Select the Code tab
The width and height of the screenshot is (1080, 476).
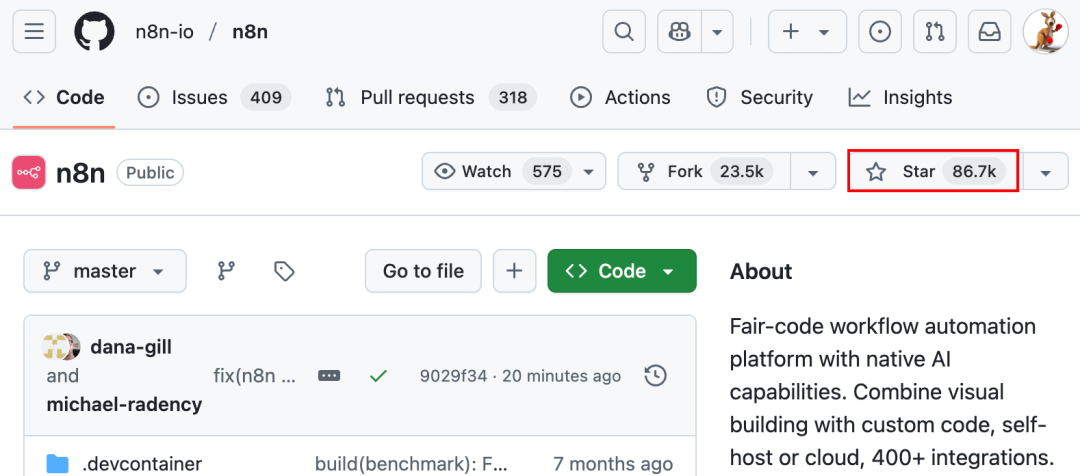click(64, 97)
